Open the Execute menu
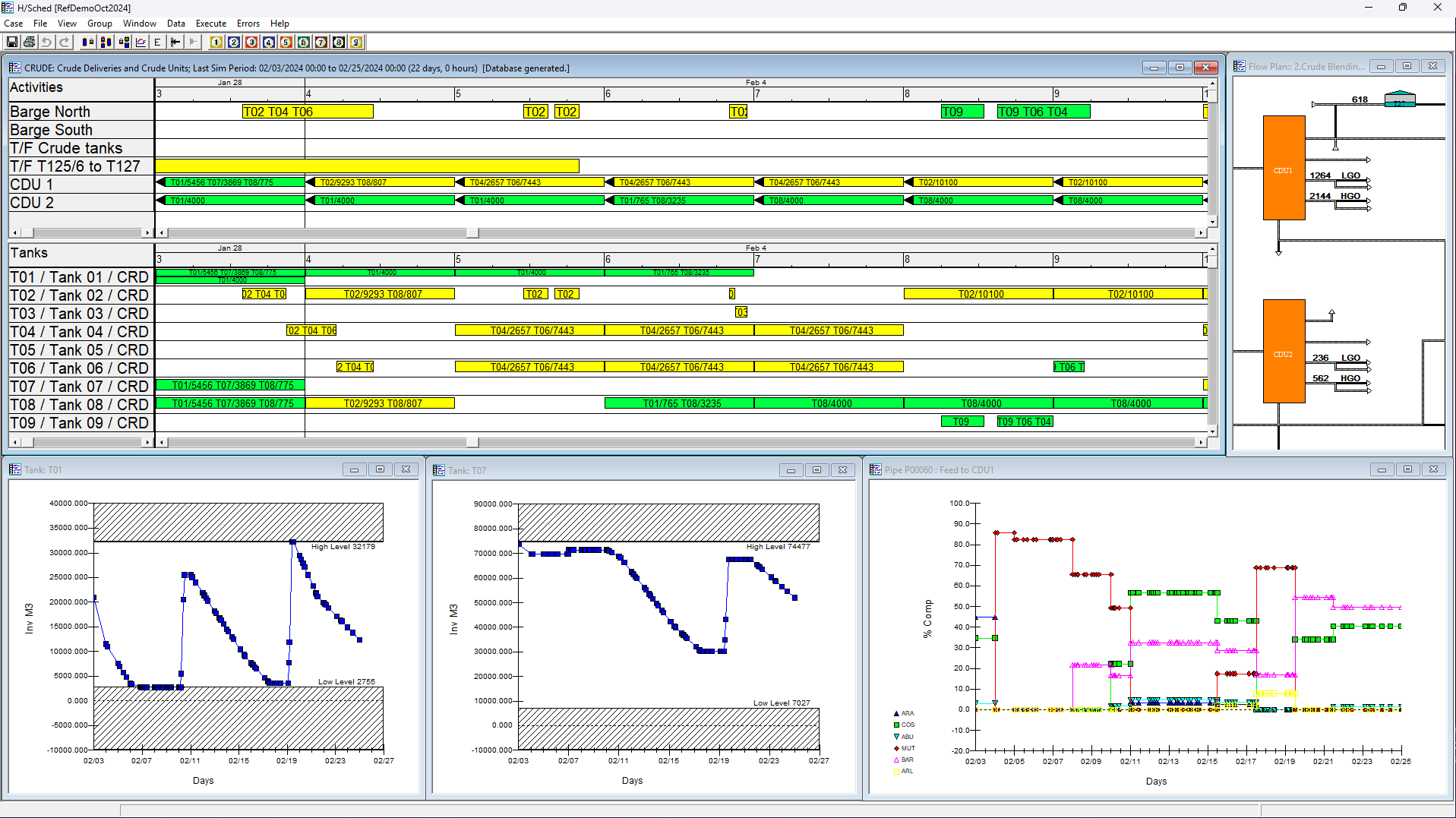Viewport: 1456px width, 818px height. click(x=210, y=24)
